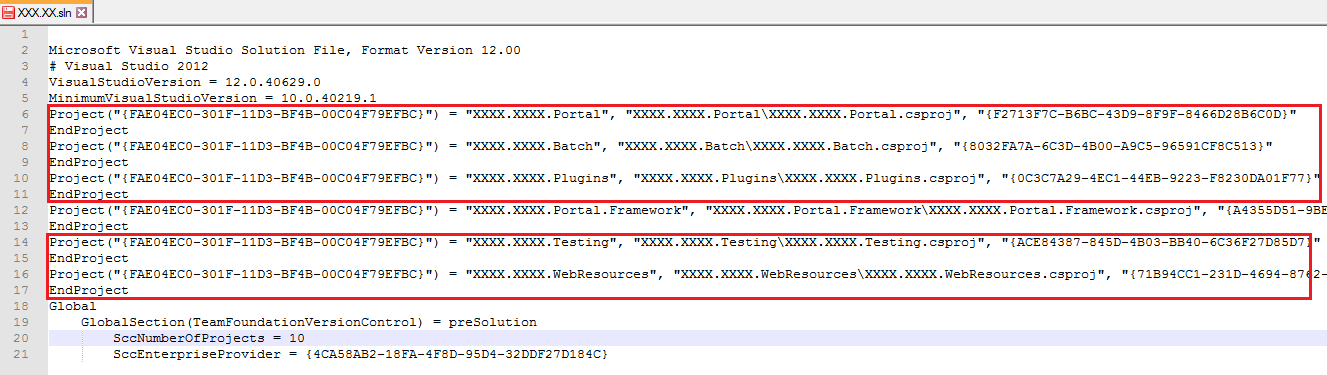1327x375 pixels.
Task: Click 'GlobalSection(TeamFoundationVersionControl) = preSolution'
Action: tap(308, 322)
